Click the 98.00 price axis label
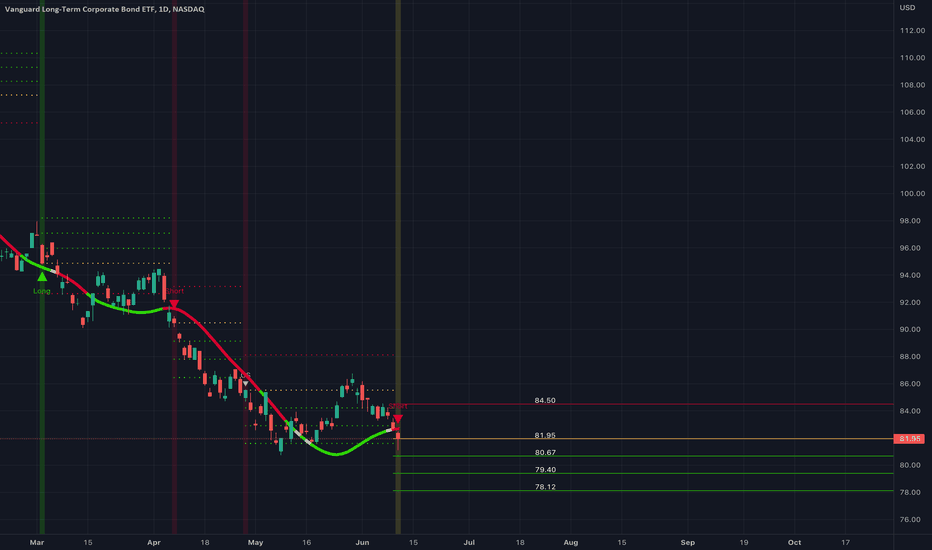 coord(912,221)
